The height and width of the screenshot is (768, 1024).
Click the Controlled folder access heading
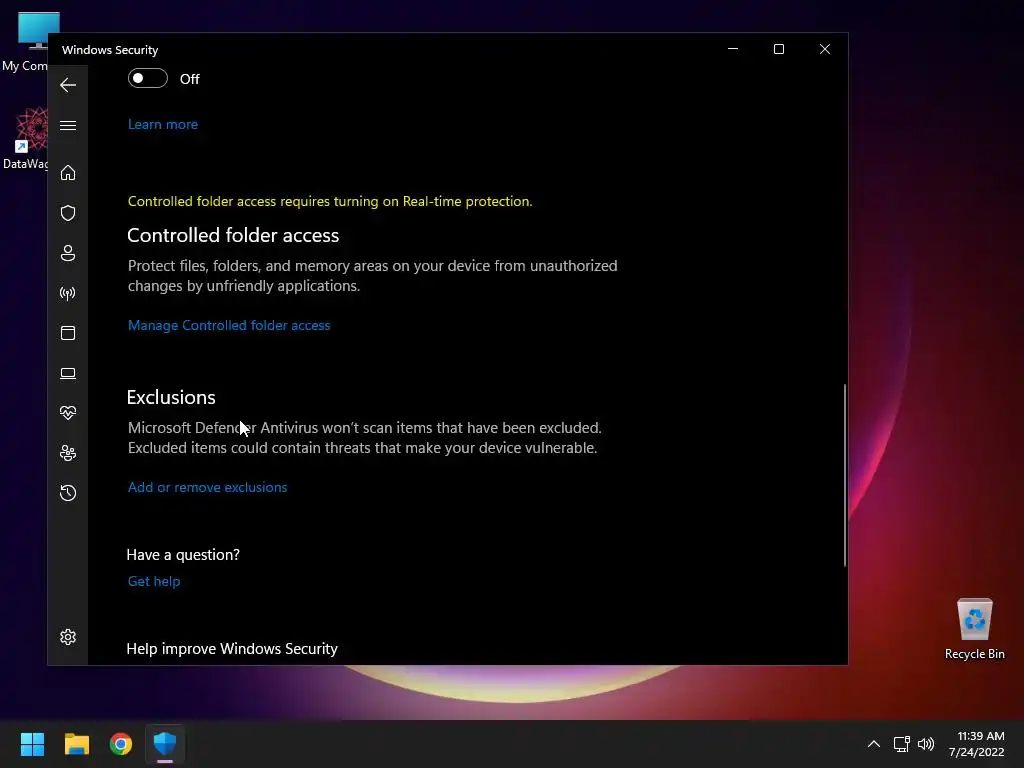[233, 235]
